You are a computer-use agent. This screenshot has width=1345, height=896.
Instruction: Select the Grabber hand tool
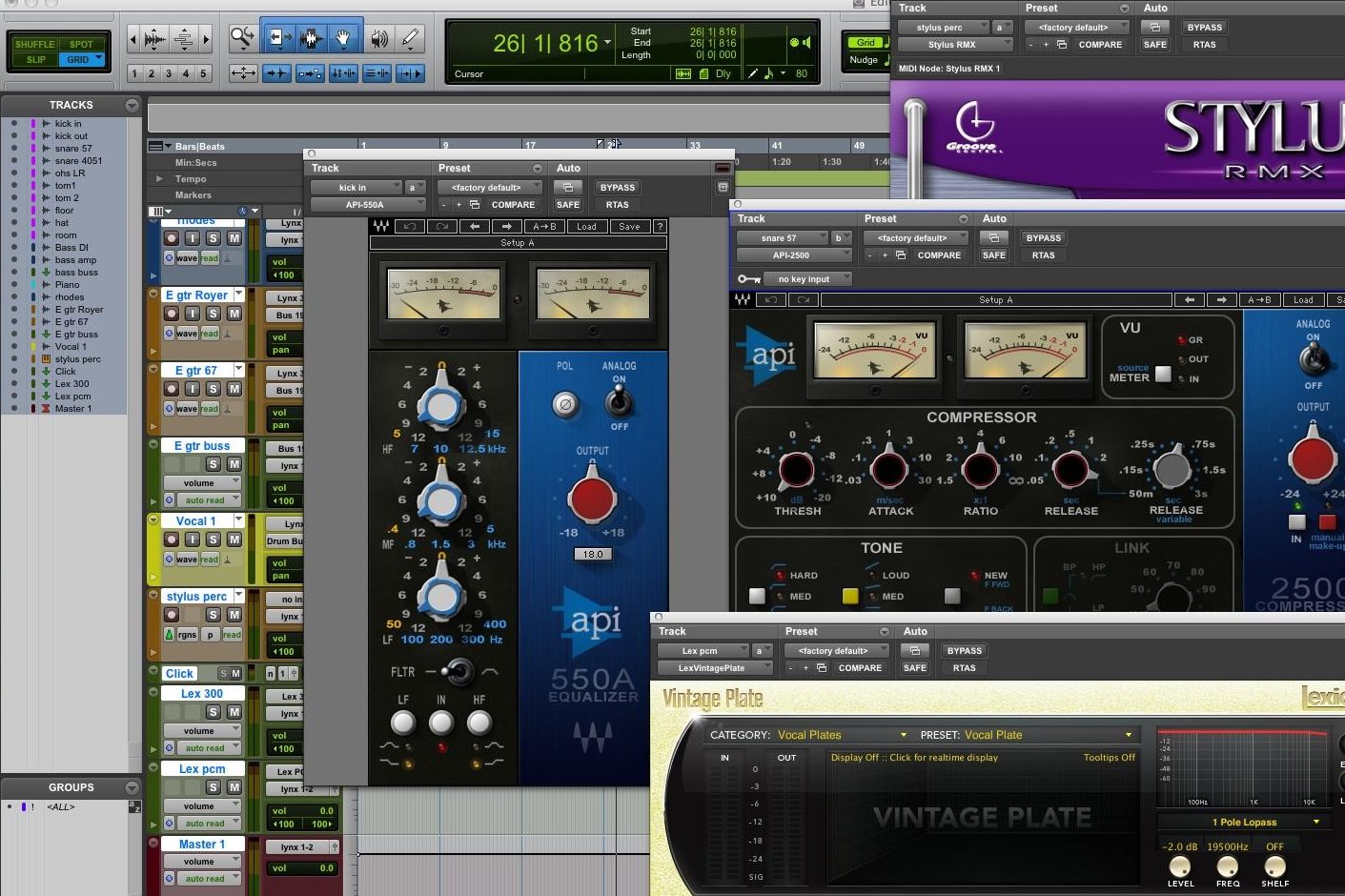(x=343, y=38)
